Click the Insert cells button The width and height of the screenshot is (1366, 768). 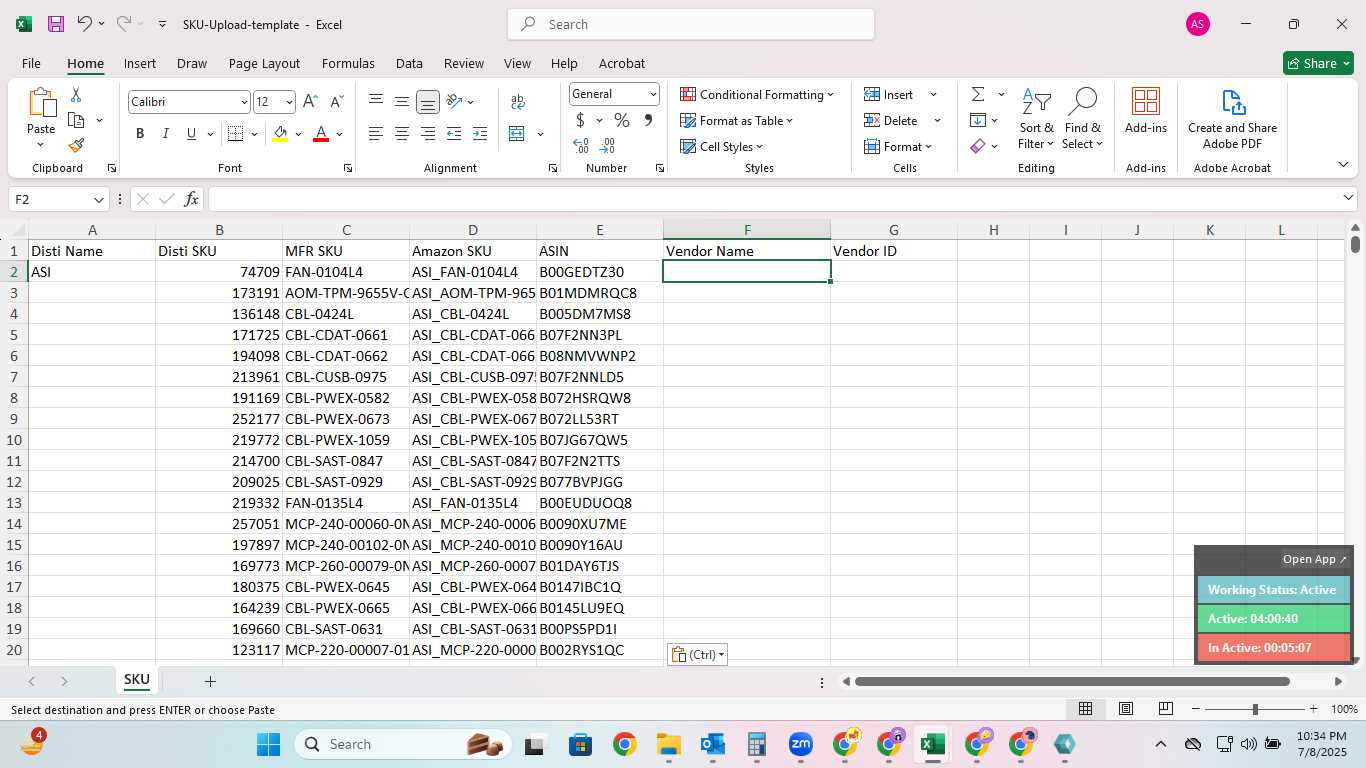pyautogui.click(x=889, y=94)
